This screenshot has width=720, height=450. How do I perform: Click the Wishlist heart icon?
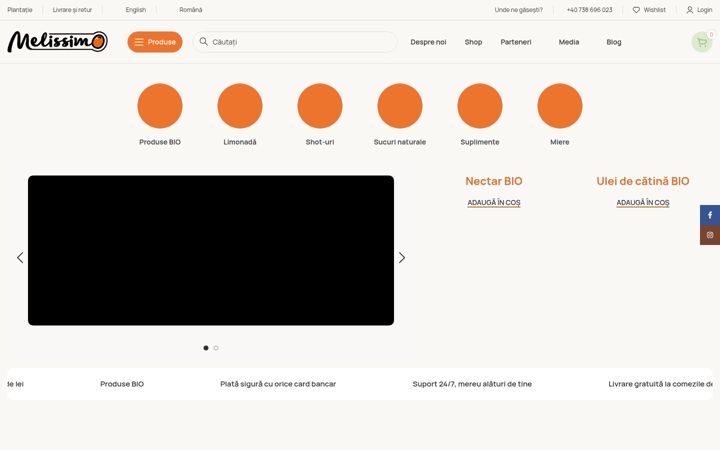(636, 10)
